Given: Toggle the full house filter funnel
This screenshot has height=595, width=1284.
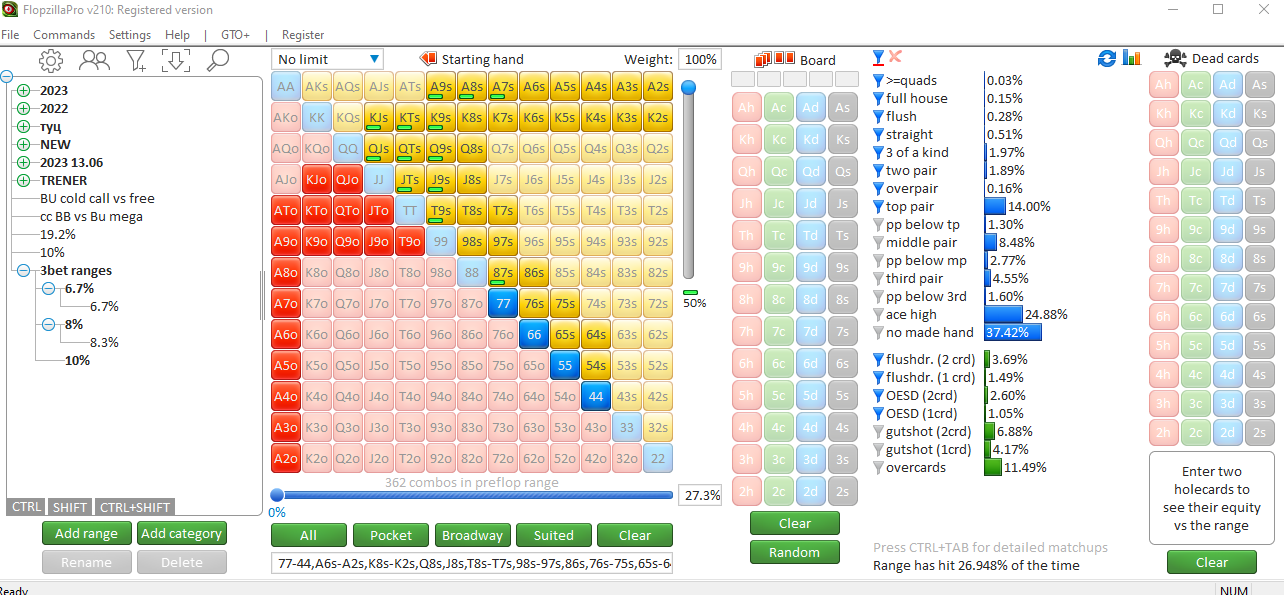Looking at the screenshot, I should (879, 99).
